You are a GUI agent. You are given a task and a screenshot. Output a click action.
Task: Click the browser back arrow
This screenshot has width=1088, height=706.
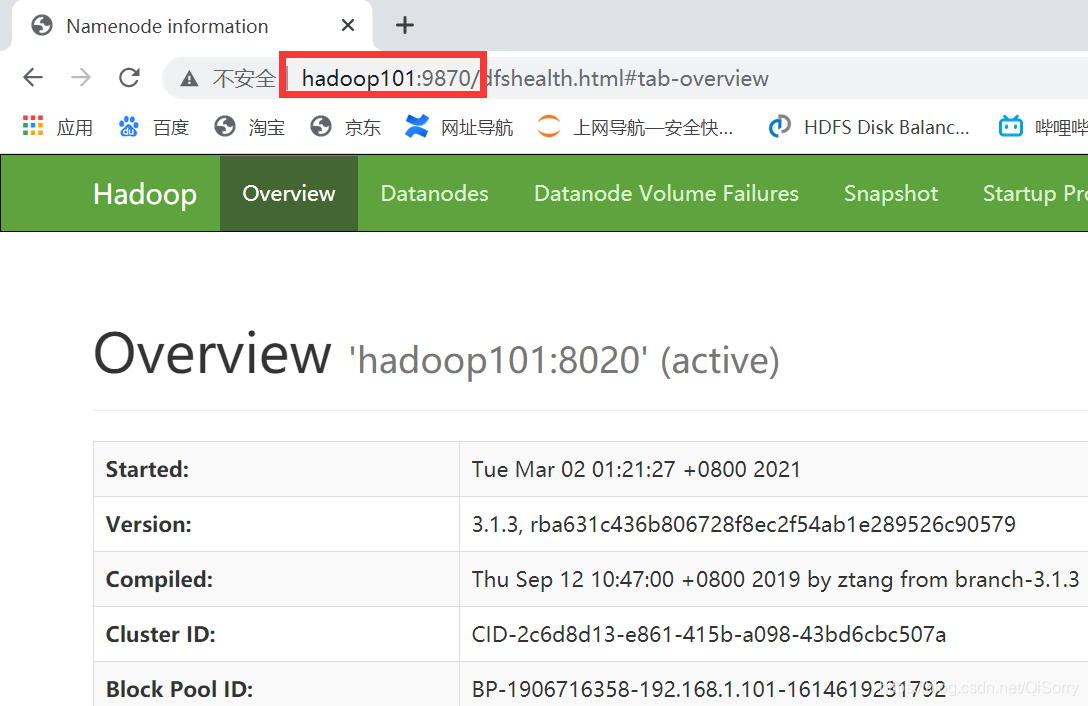tap(33, 77)
